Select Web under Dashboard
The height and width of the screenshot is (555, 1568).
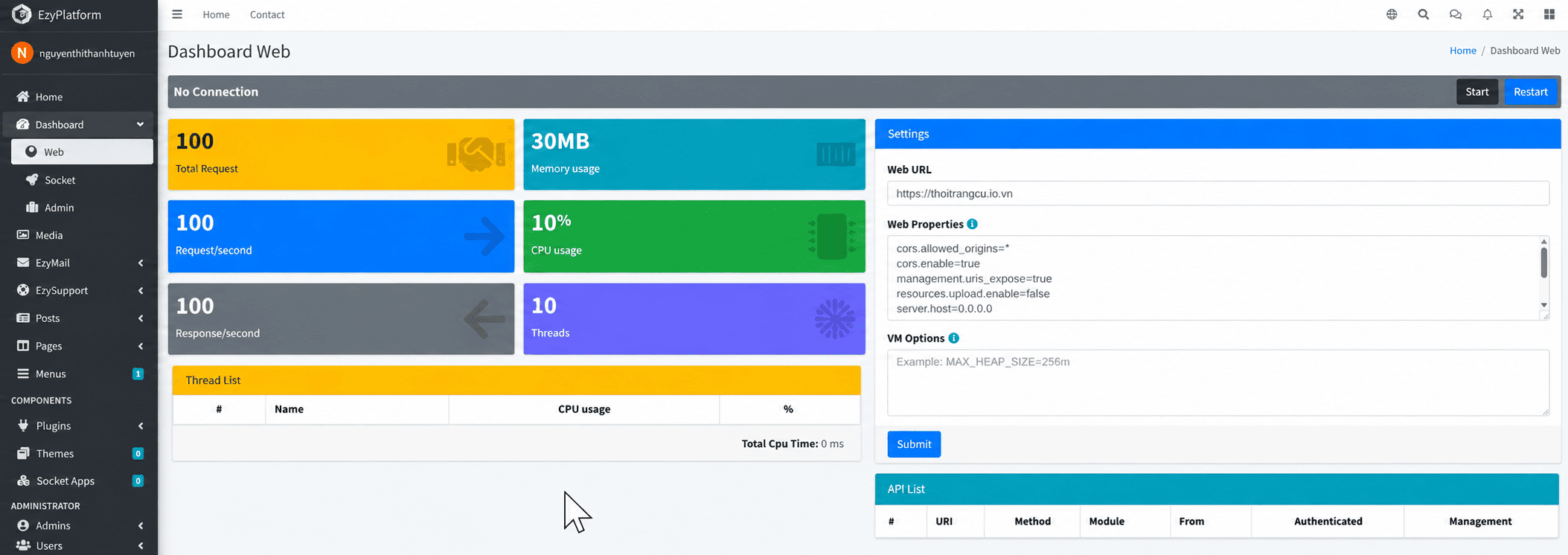point(82,152)
